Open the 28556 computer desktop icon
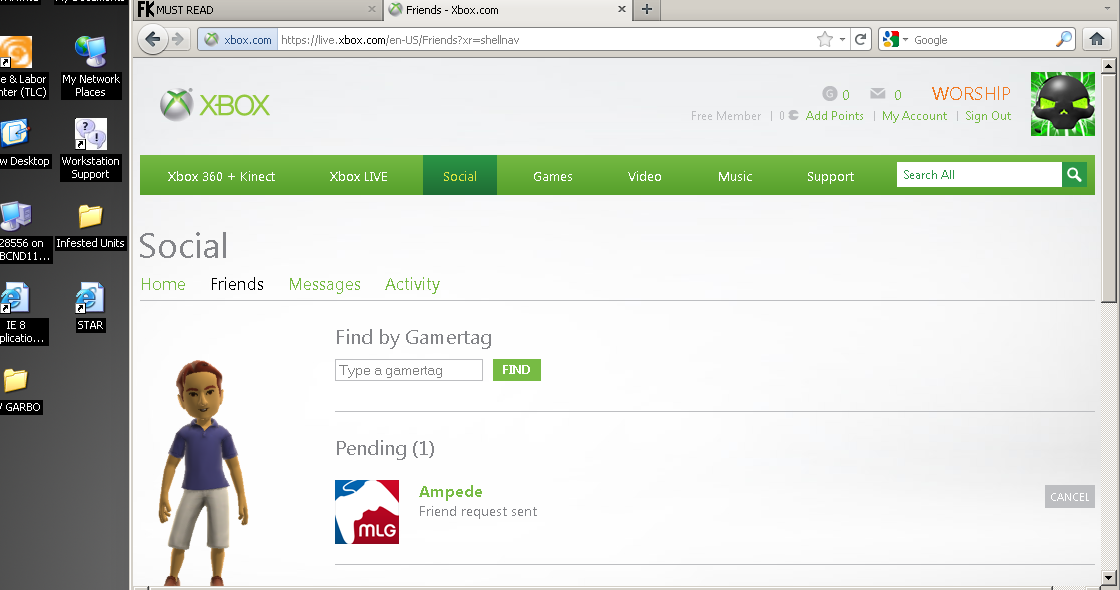The image size is (1120, 590). pyautogui.click(x=20, y=231)
